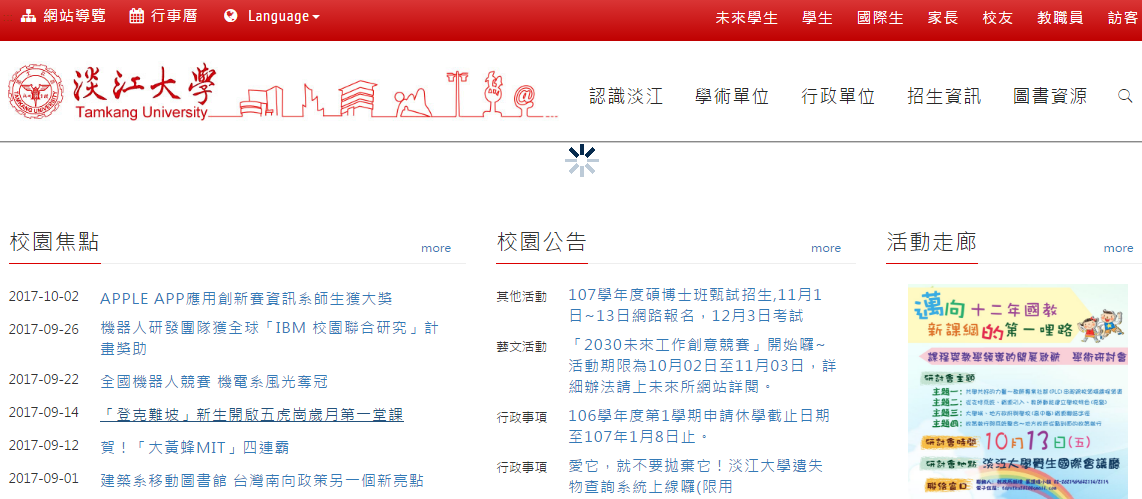Click the date 2017-09-12 in news list
Viewport: 1142px width, 499px height.
point(44,445)
